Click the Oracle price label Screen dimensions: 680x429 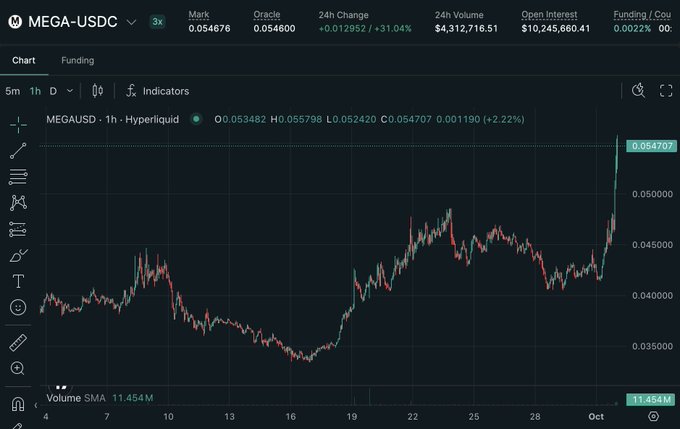coord(267,15)
